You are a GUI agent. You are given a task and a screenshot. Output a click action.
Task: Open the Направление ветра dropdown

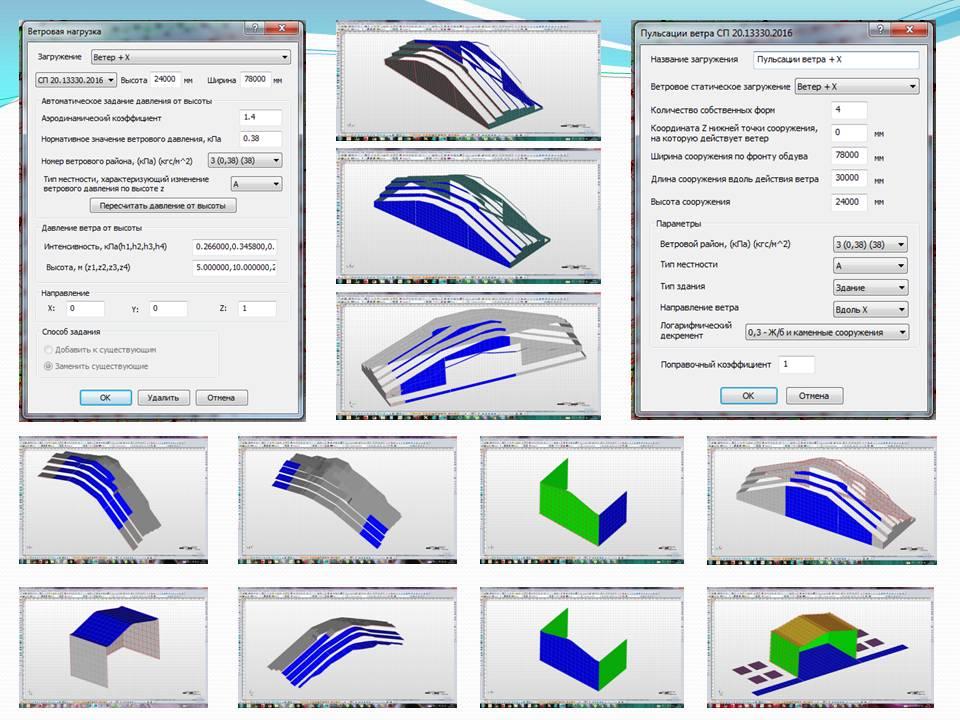coord(870,310)
